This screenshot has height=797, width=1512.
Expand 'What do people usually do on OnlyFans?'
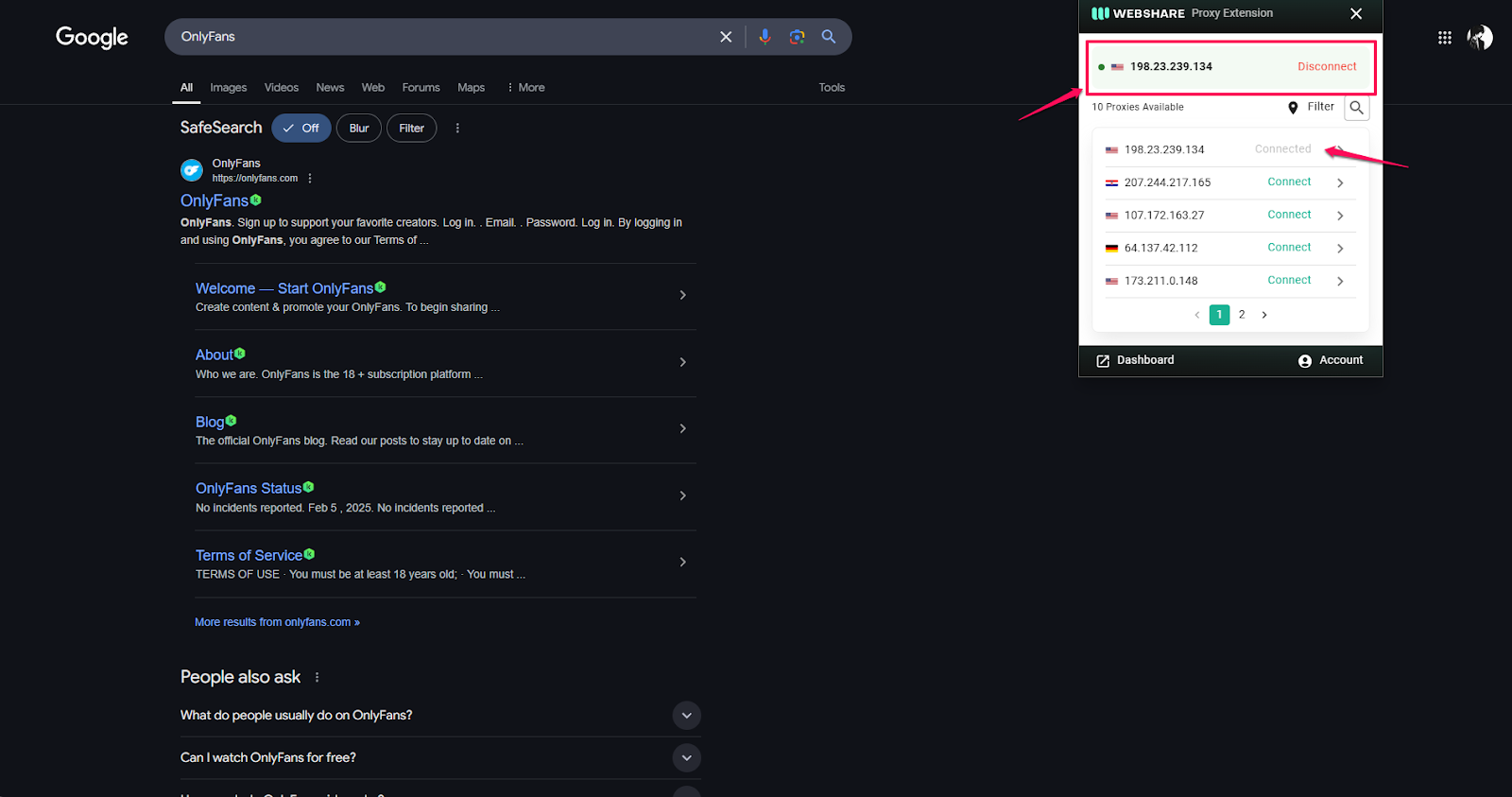(x=440, y=715)
